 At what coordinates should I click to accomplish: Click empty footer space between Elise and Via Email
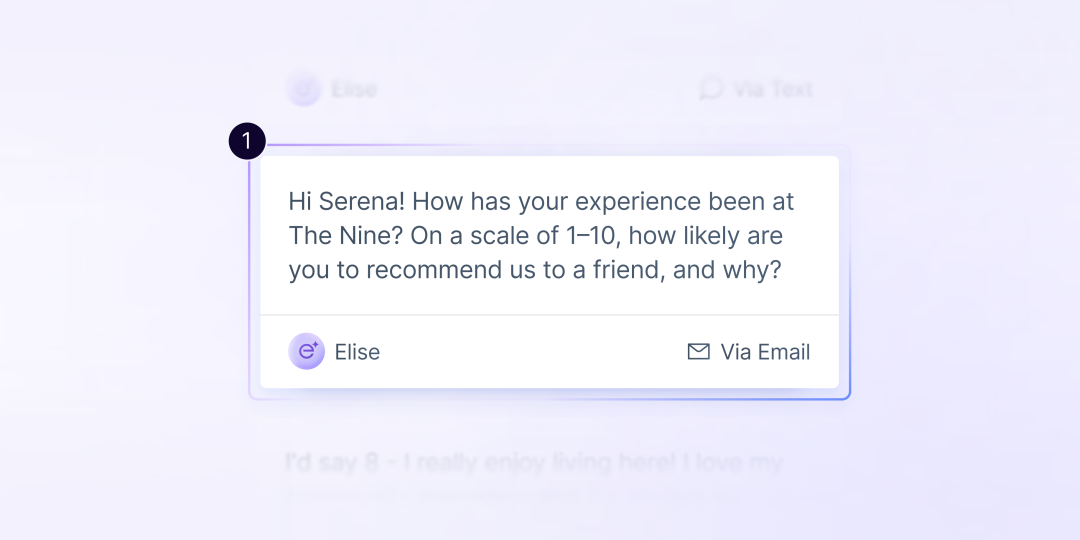[534, 352]
